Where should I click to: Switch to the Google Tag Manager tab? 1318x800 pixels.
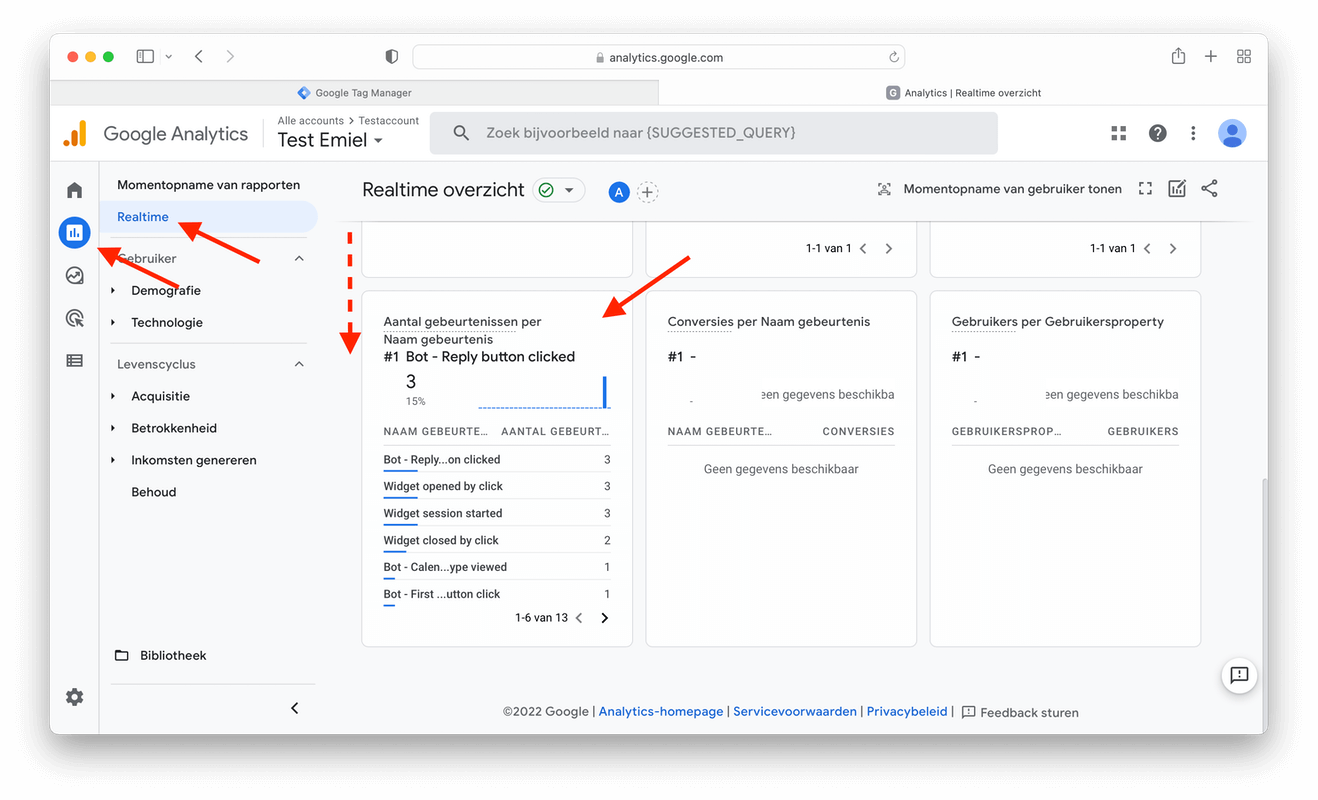[354, 92]
